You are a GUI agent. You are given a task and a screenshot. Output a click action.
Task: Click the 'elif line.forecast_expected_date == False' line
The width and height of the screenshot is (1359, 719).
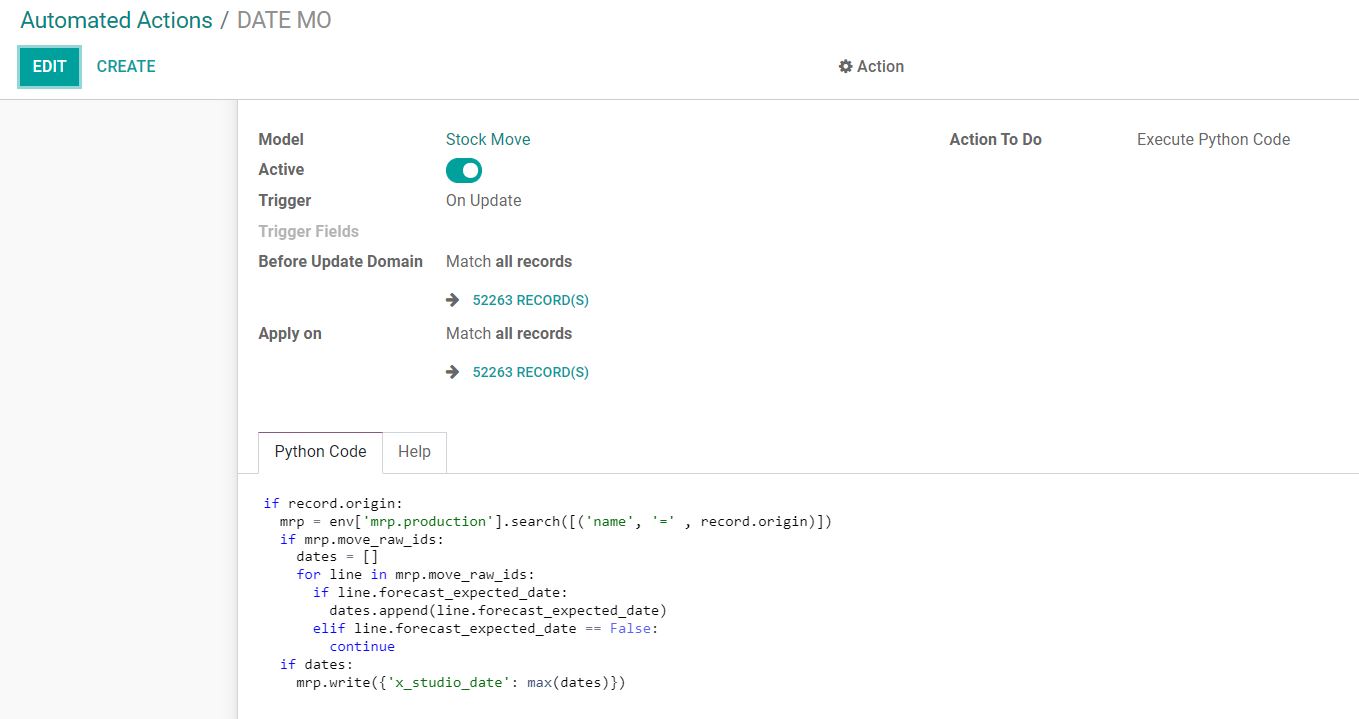[x=486, y=628]
